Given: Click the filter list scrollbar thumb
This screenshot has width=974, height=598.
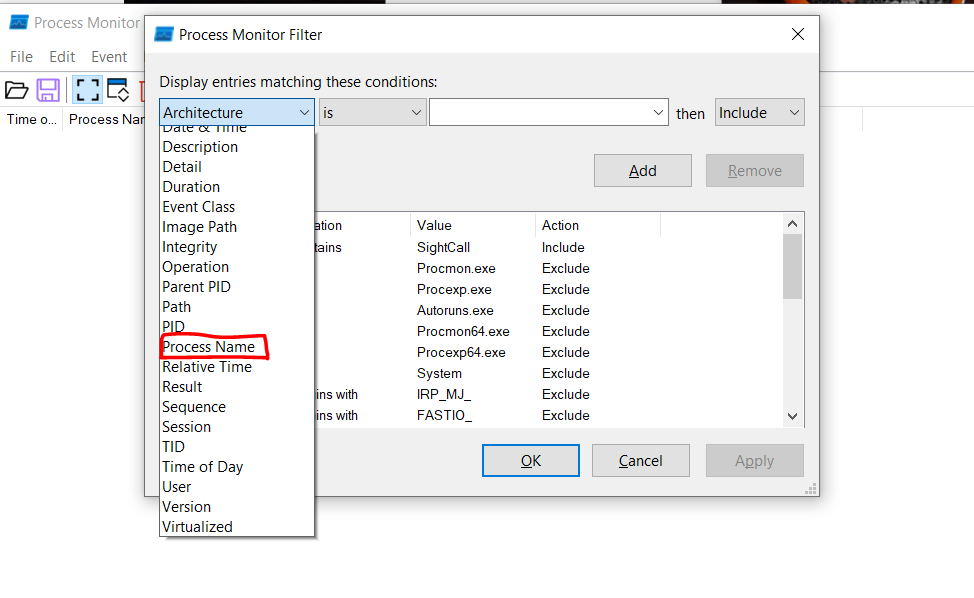Looking at the screenshot, I should (792, 266).
